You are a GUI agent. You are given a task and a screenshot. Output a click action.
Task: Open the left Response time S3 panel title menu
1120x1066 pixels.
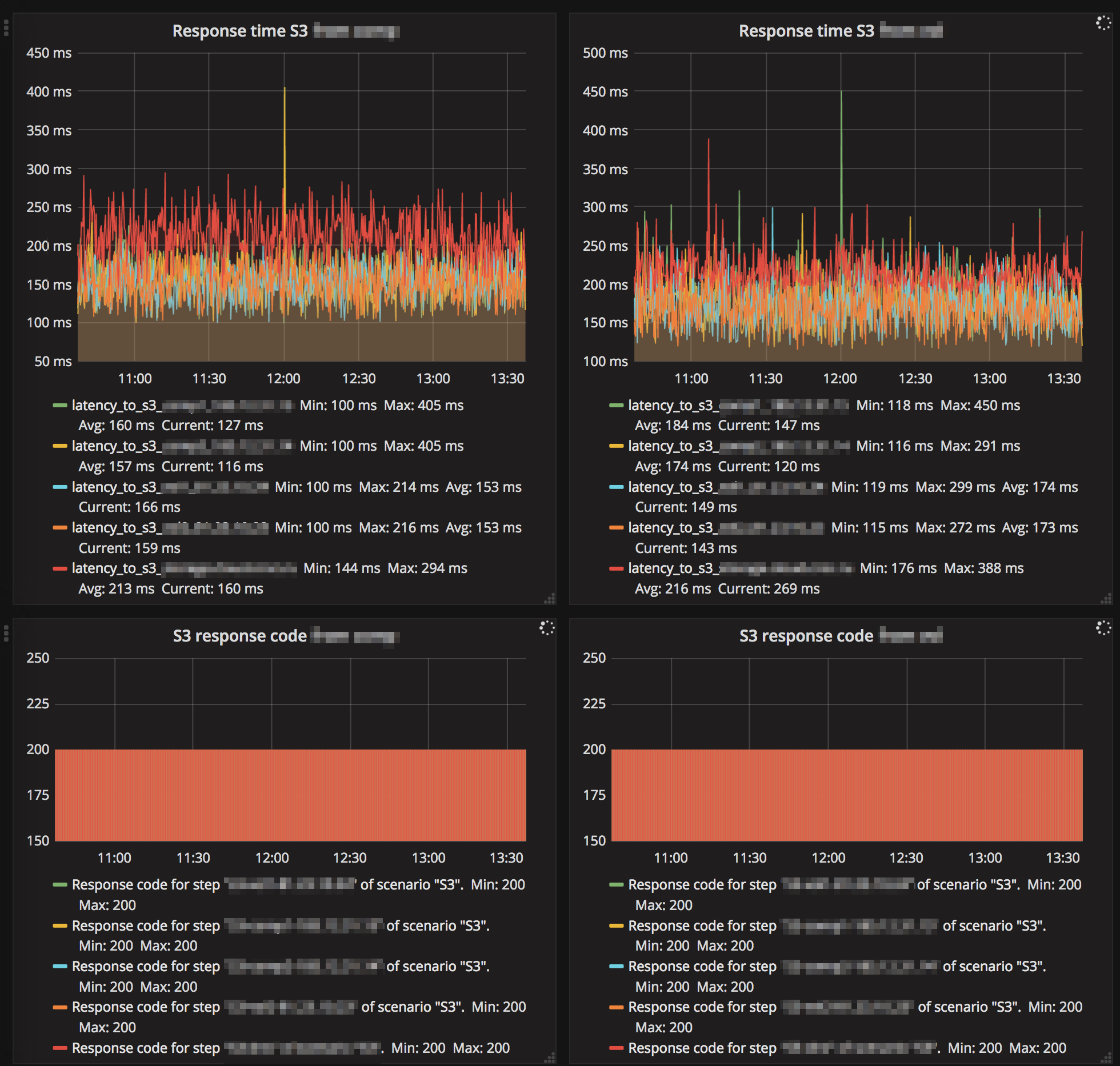pos(285,31)
